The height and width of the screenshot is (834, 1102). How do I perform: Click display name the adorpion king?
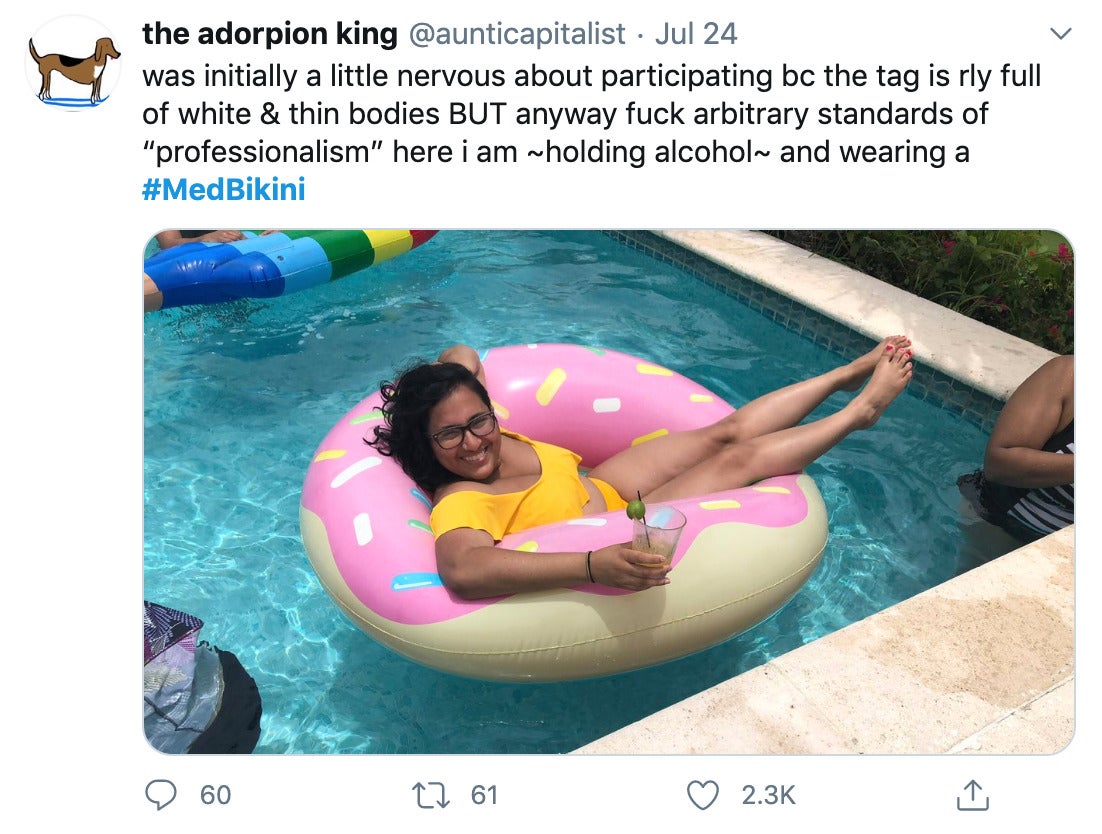(270, 34)
